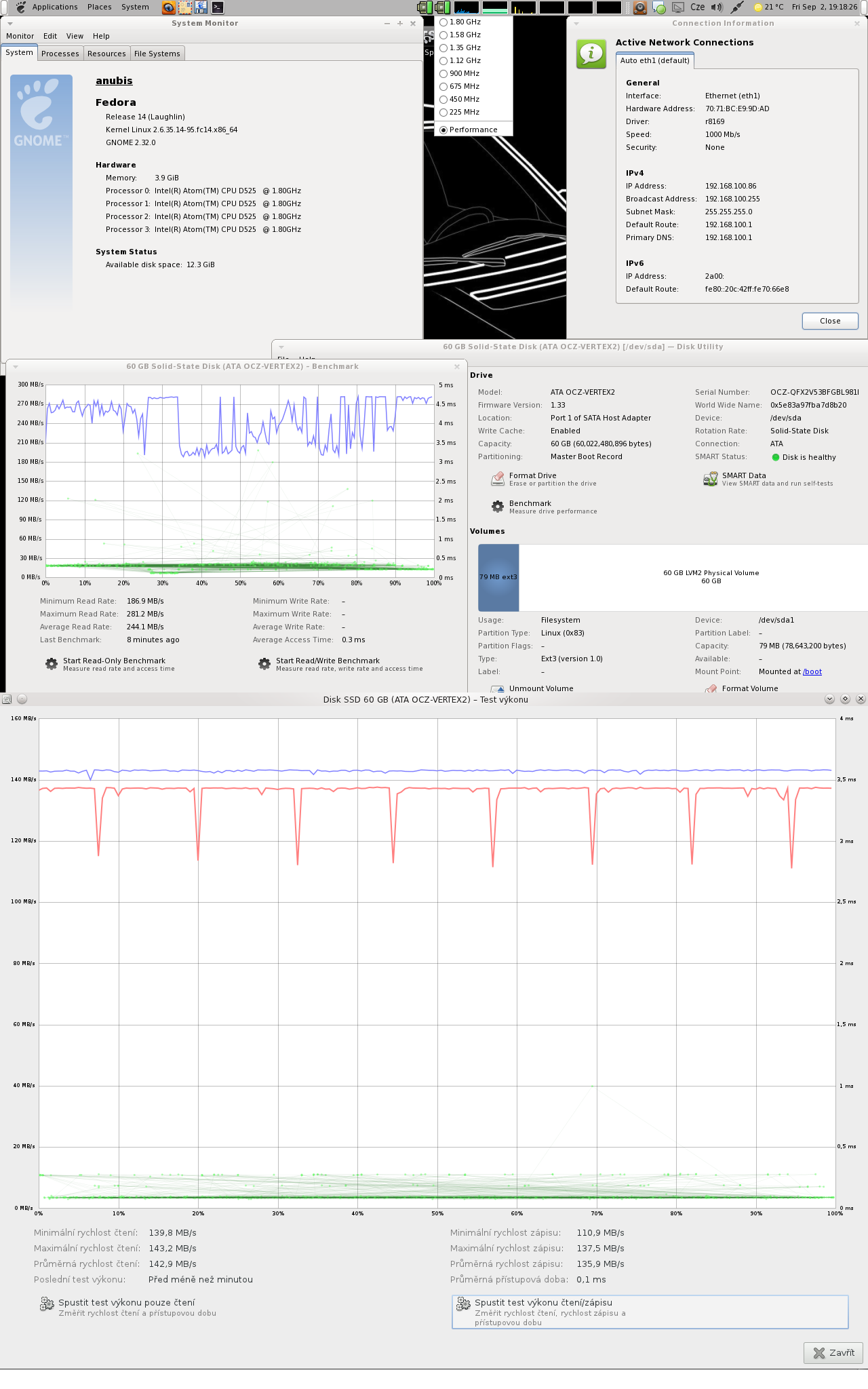
Task: Start Read/Write Benchmark gear icon
Action: click(x=264, y=664)
